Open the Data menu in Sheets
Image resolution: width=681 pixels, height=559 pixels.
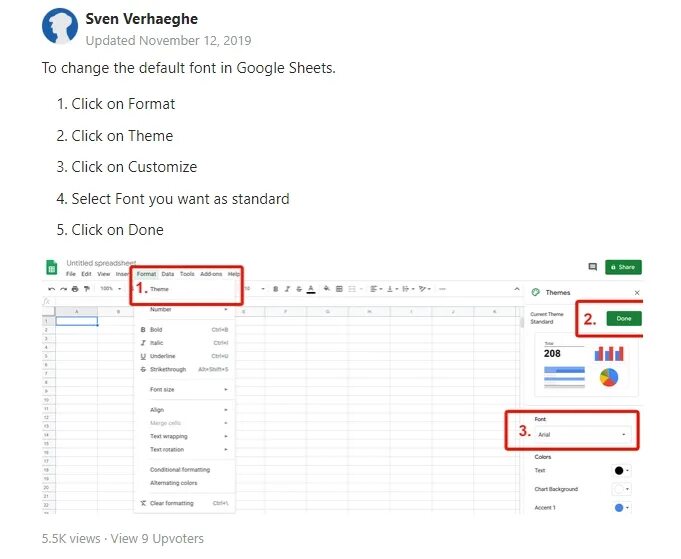[168, 274]
